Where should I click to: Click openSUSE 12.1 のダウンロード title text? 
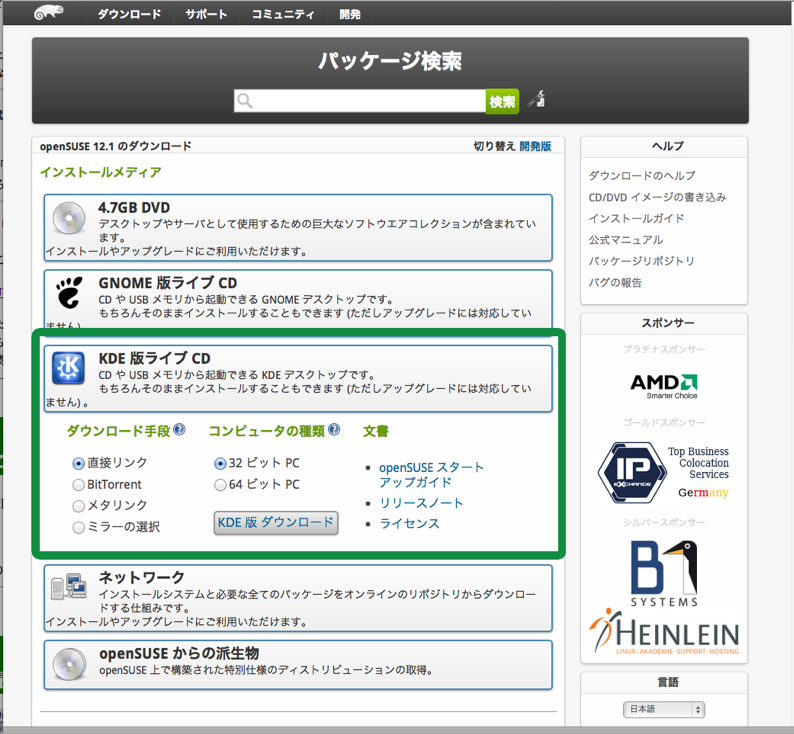coord(116,146)
